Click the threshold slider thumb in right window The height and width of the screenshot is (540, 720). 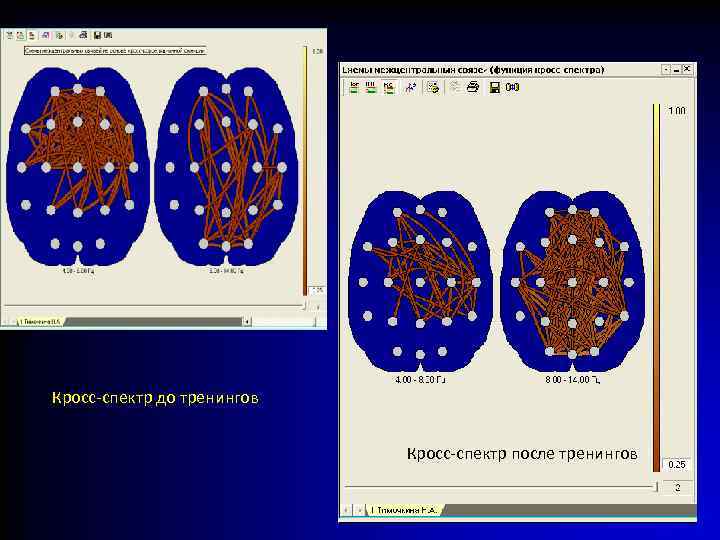click(657, 487)
